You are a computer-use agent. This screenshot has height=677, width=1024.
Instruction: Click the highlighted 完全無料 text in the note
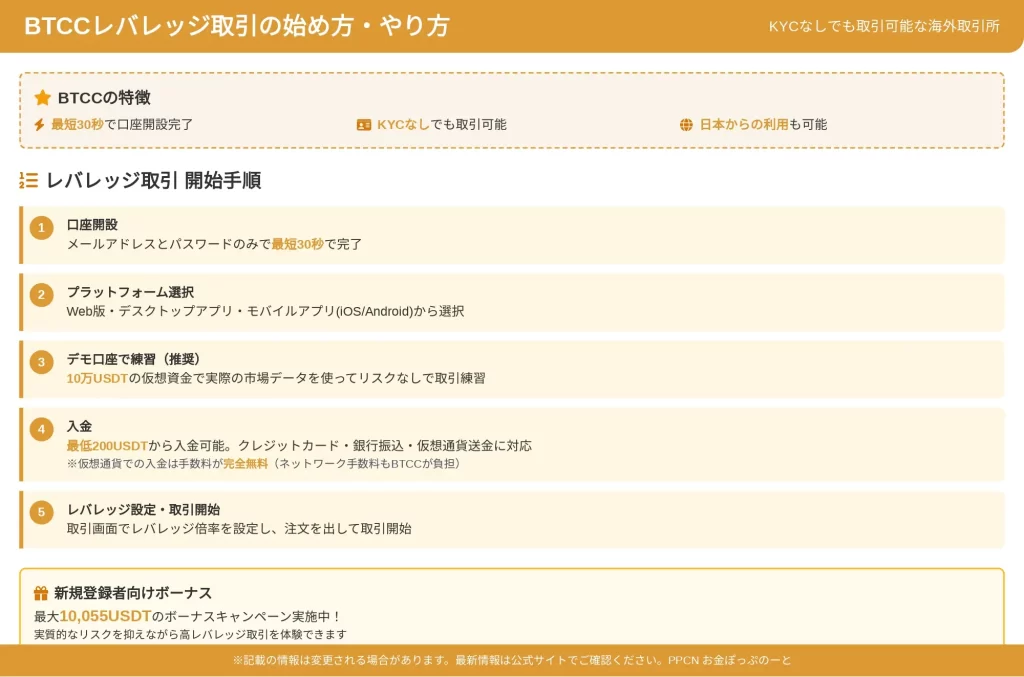tap(246, 464)
